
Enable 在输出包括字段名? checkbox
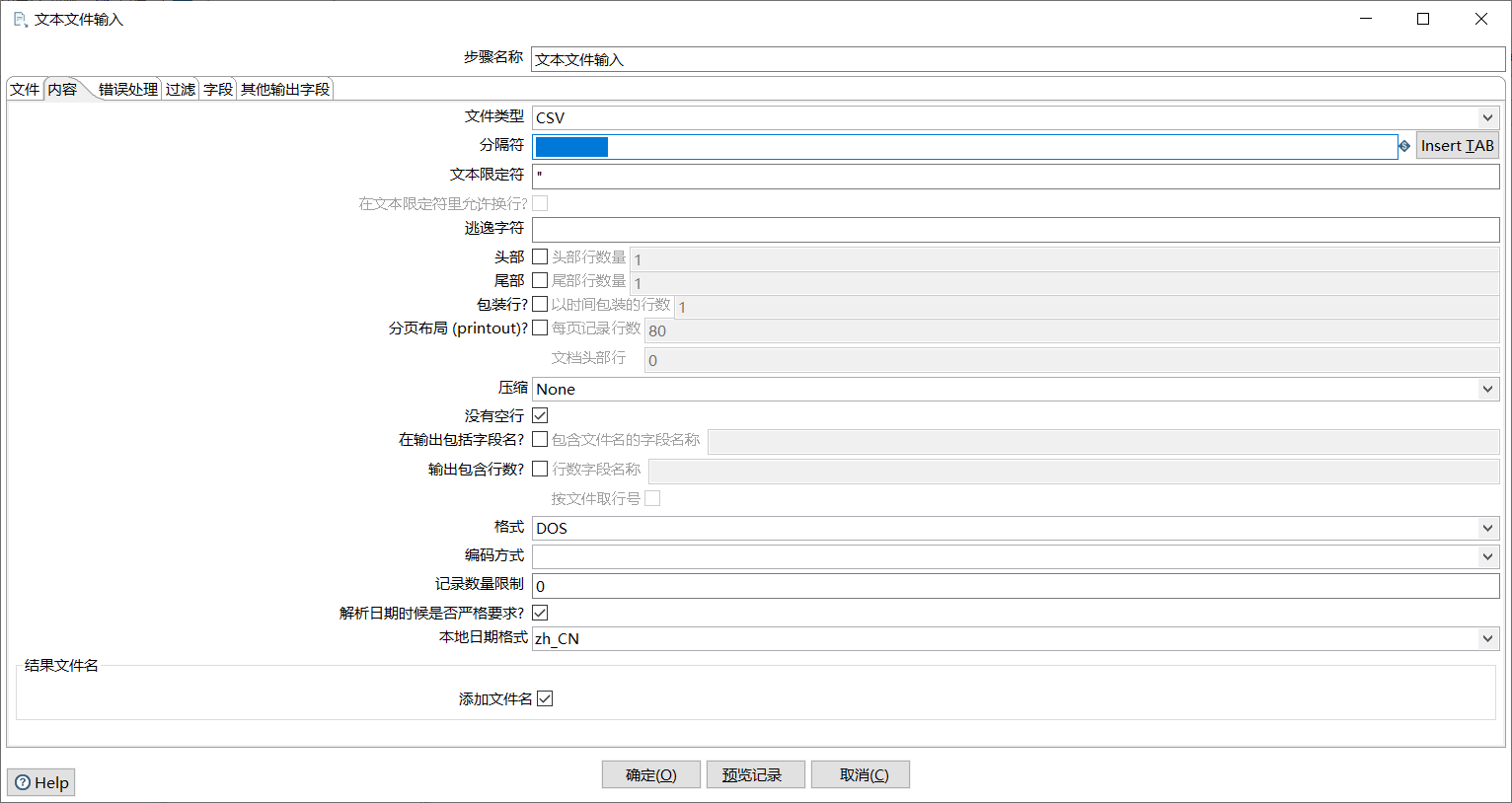pos(540,439)
